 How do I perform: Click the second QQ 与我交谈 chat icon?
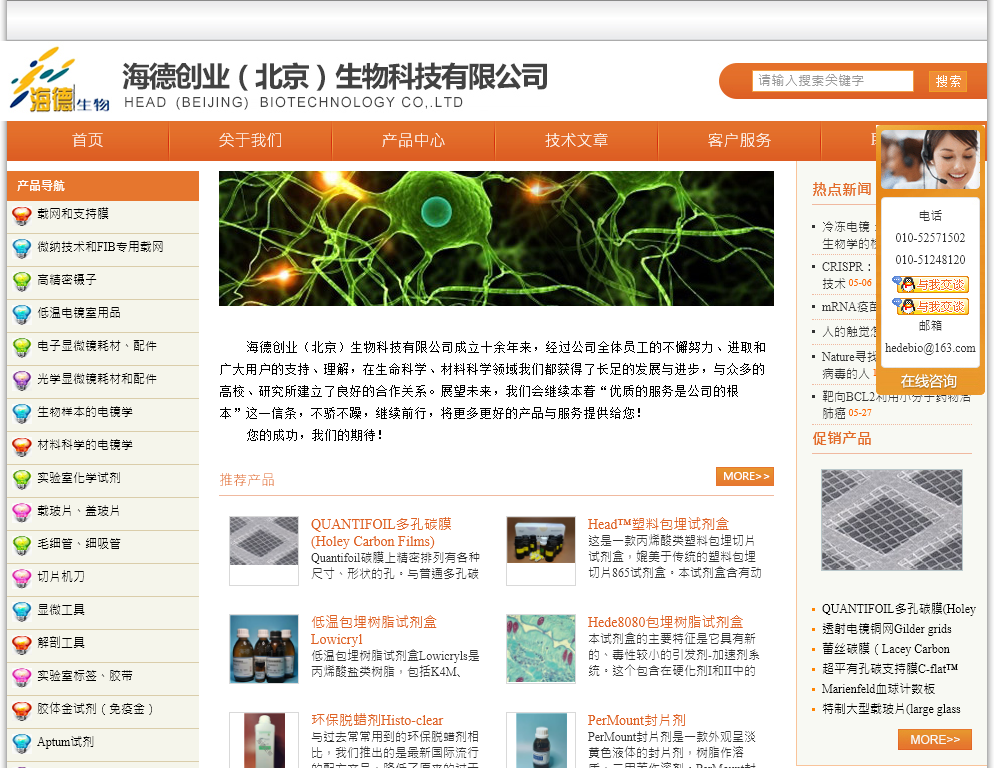pos(930,307)
